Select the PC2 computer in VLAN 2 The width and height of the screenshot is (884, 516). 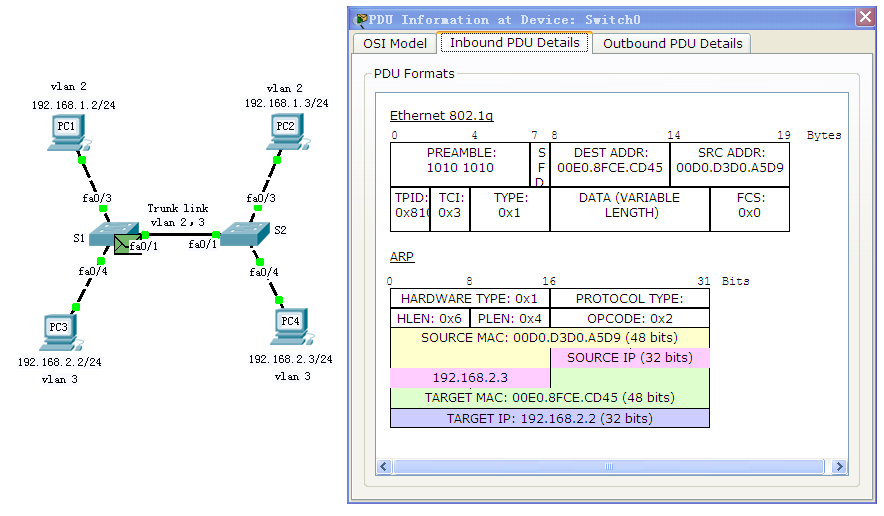(x=286, y=132)
